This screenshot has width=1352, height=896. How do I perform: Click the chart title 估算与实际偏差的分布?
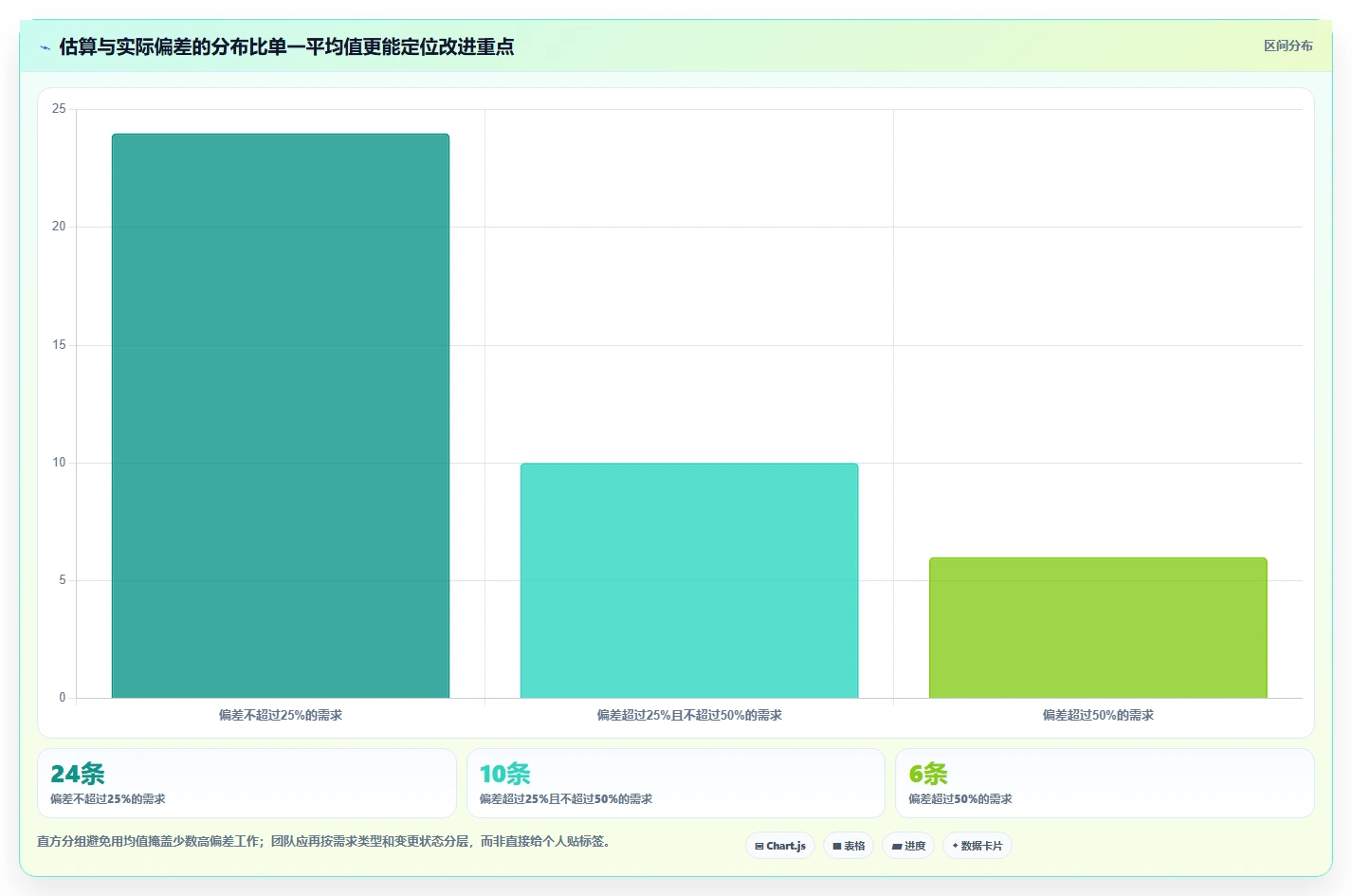286,46
